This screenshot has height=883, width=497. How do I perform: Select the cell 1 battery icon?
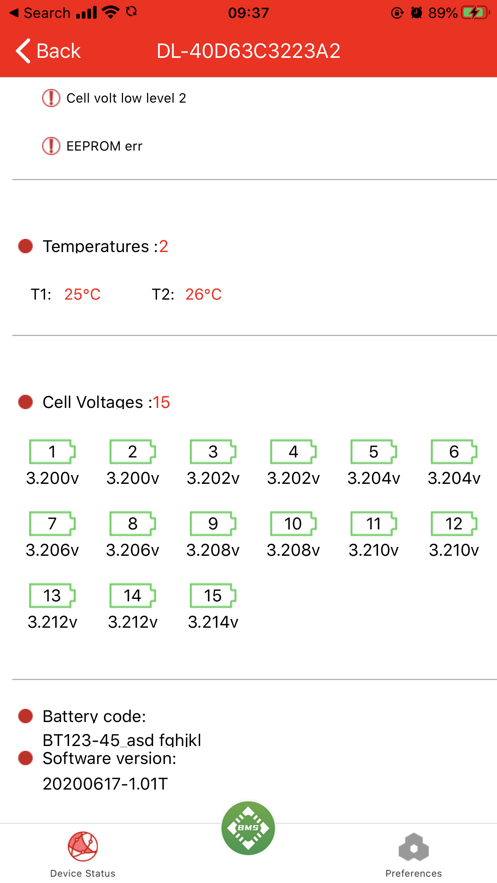(52, 452)
